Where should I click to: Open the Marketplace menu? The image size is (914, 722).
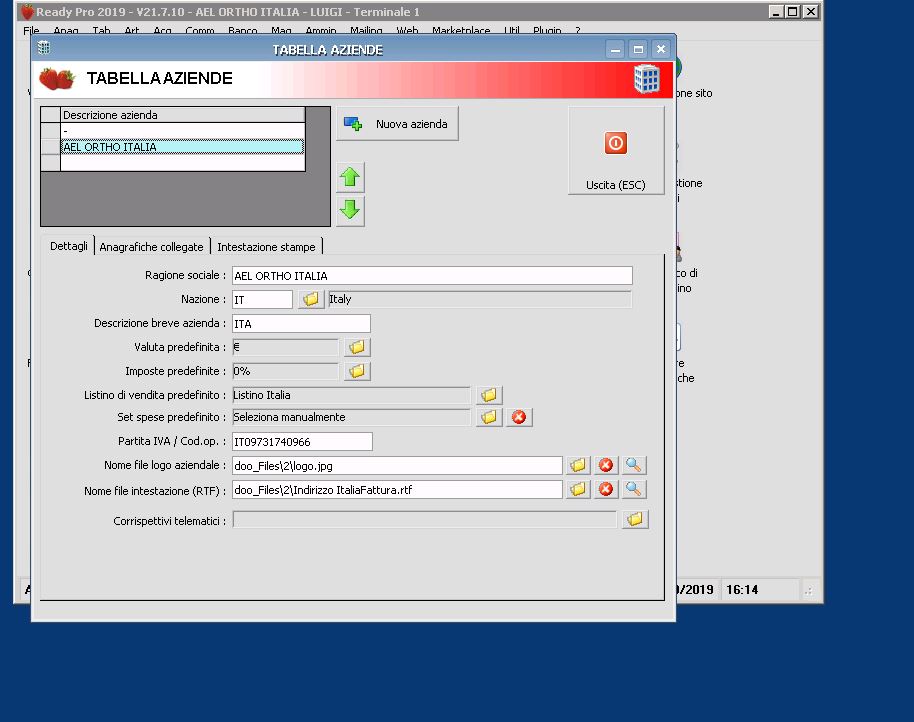pos(461,31)
